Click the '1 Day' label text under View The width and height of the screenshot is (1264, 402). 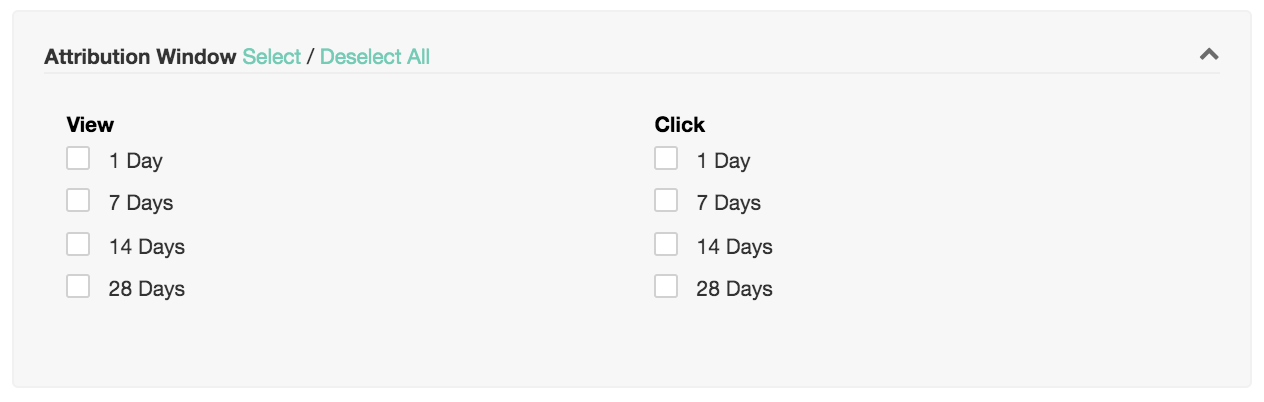135,161
